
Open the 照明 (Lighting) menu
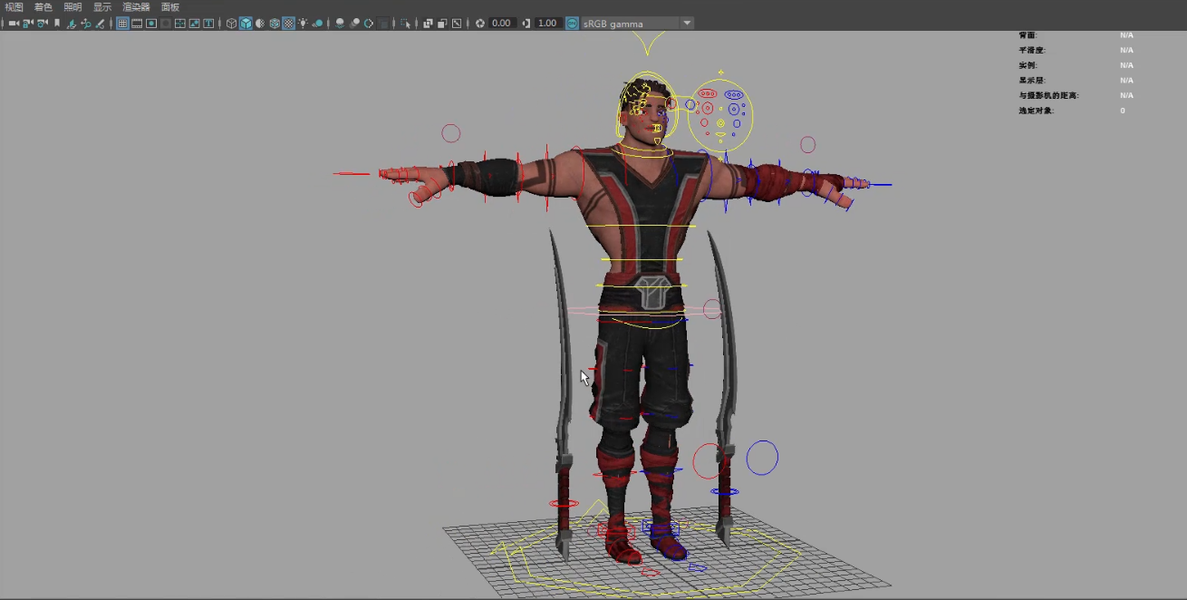pos(73,7)
